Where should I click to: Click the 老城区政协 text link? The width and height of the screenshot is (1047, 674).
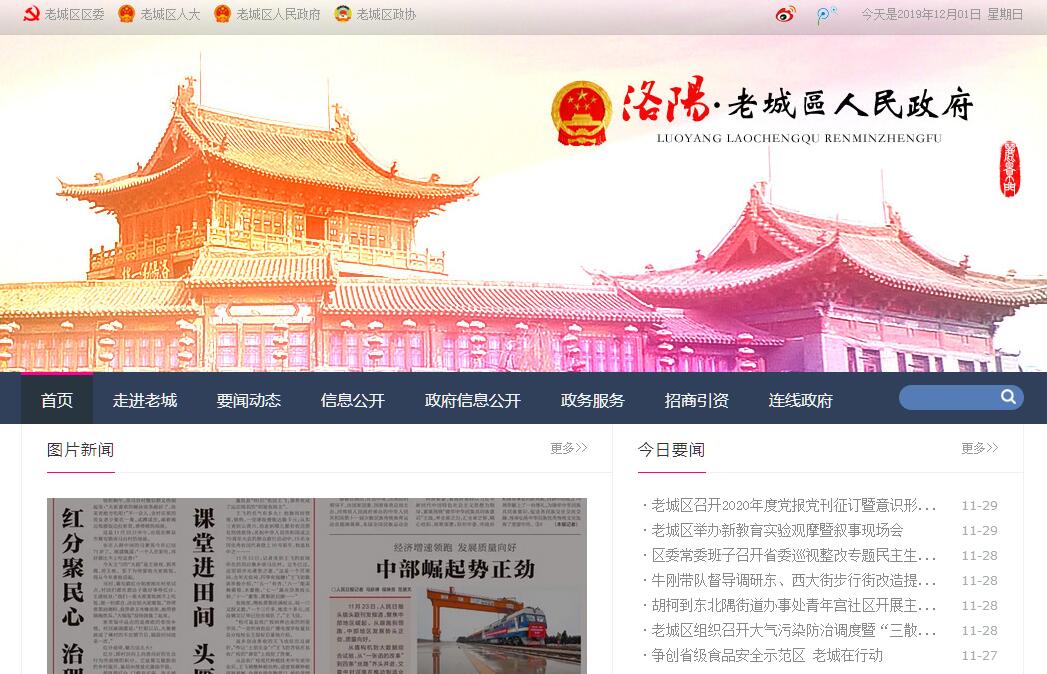pos(386,14)
